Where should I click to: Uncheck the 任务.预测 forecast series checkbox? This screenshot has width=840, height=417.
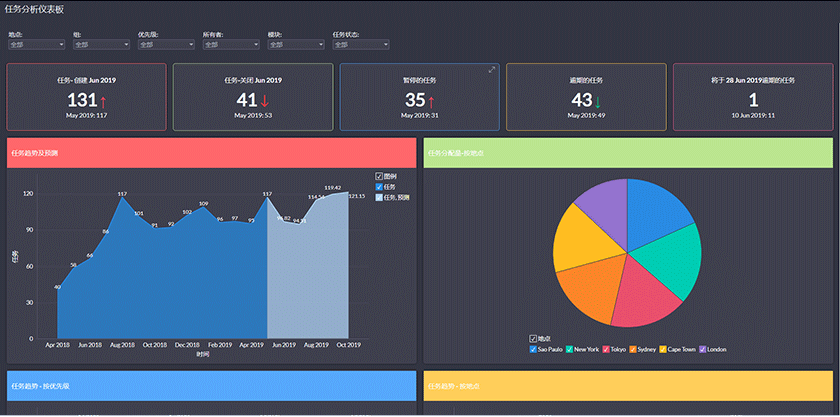(379, 197)
